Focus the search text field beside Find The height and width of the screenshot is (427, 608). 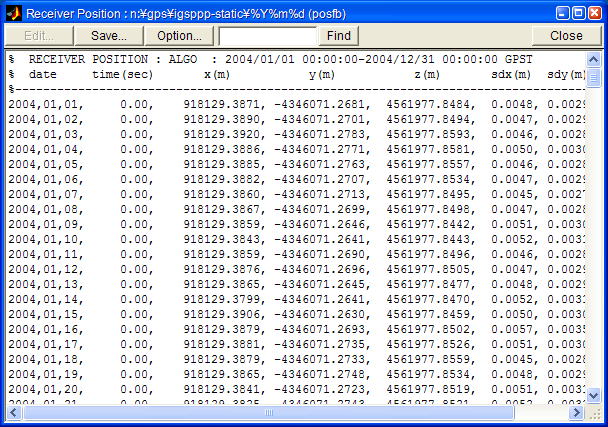point(267,35)
